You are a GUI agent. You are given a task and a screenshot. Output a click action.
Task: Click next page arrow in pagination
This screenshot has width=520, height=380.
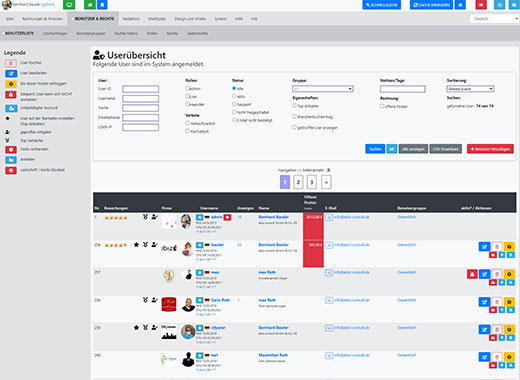tap(326, 182)
